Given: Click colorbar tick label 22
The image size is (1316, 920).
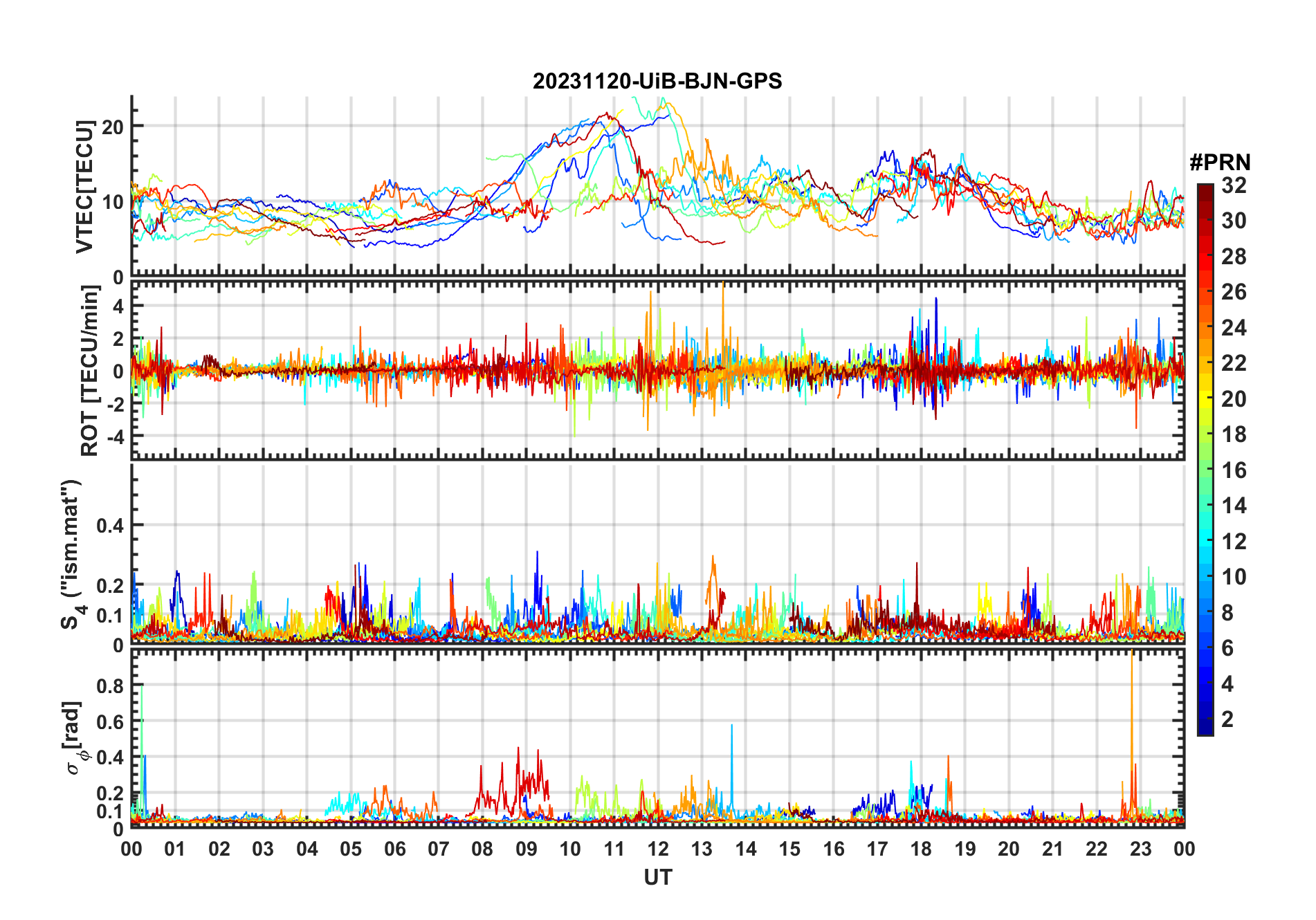Looking at the screenshot, I should pos(1234,363).
